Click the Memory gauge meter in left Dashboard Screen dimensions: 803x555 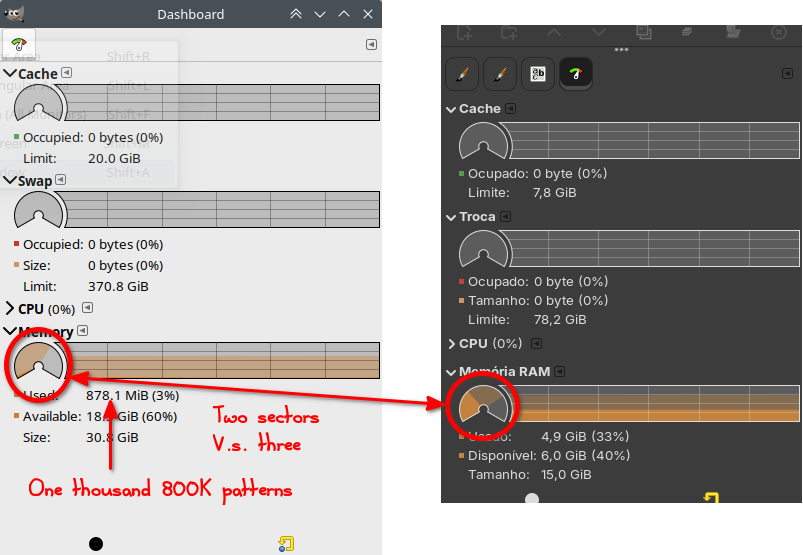pos(39,360)
